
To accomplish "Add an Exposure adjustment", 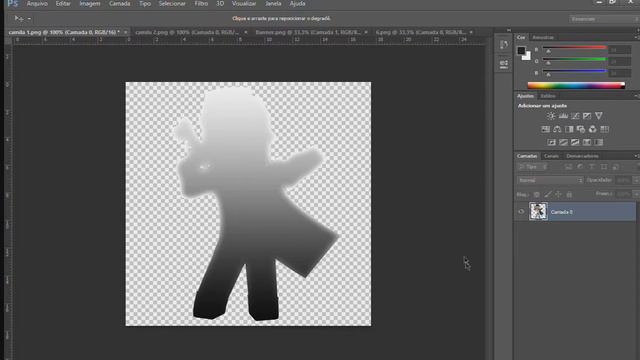I will click(587, 116).
